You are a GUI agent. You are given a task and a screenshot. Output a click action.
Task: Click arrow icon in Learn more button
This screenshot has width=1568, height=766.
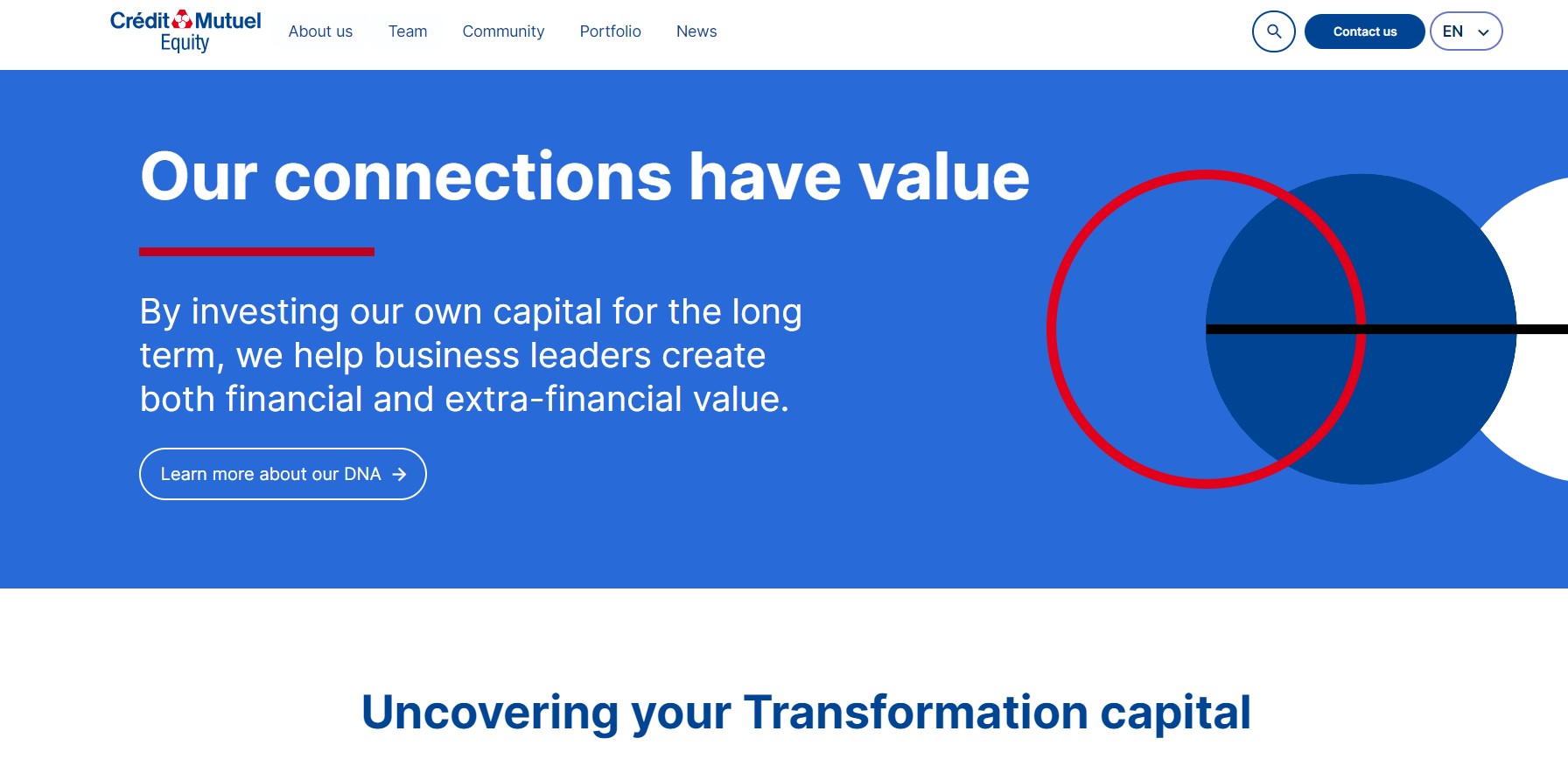(399, 474)
